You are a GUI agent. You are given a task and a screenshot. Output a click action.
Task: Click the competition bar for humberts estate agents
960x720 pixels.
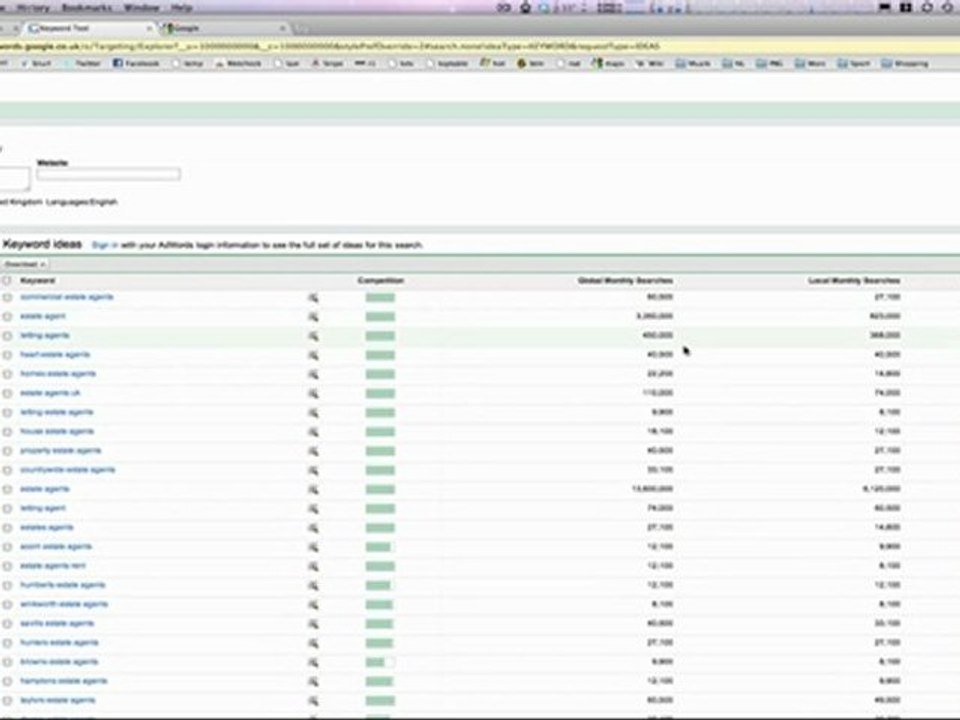(x=380, y=585)
